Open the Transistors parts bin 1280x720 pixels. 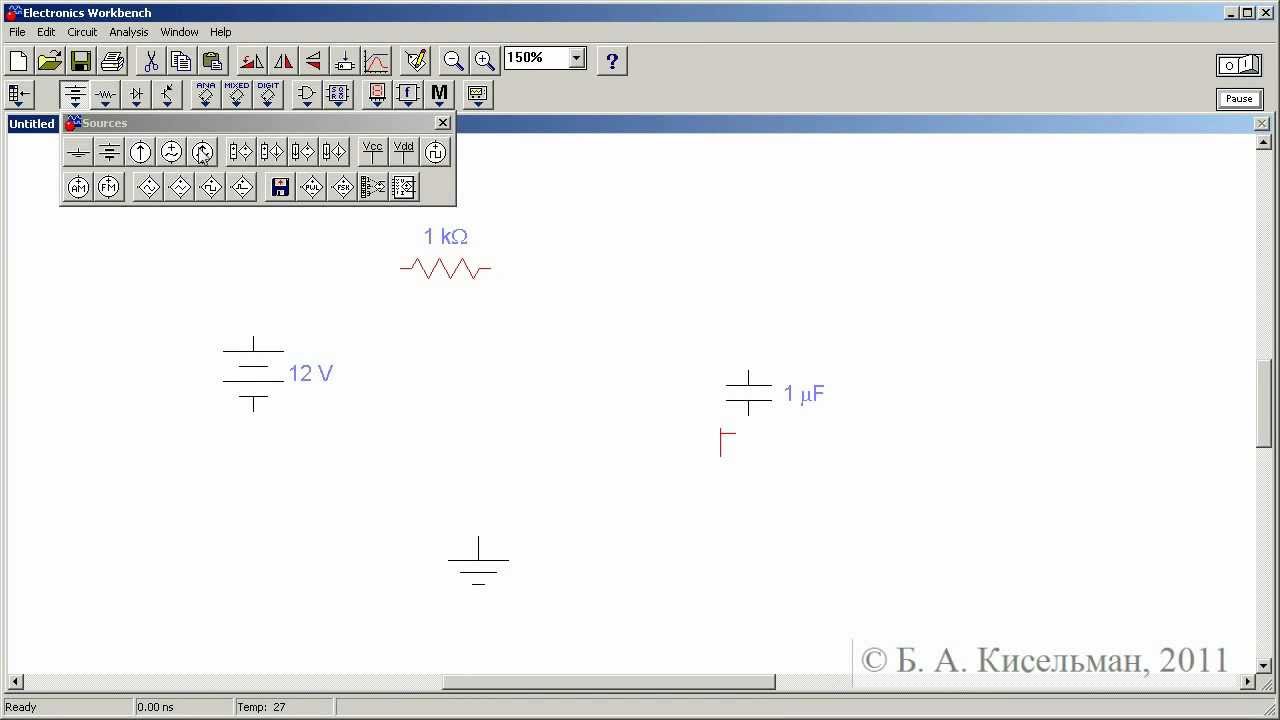(x=167, y=95)
